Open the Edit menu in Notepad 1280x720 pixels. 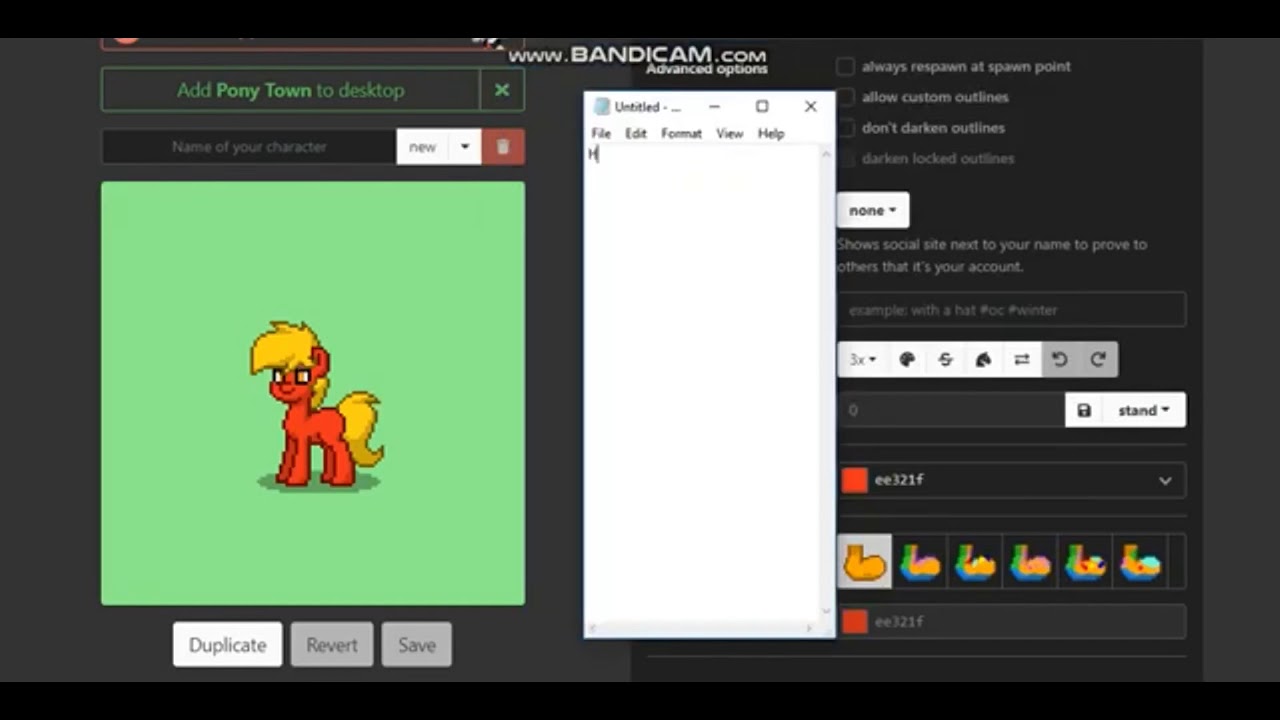[636, 133]
